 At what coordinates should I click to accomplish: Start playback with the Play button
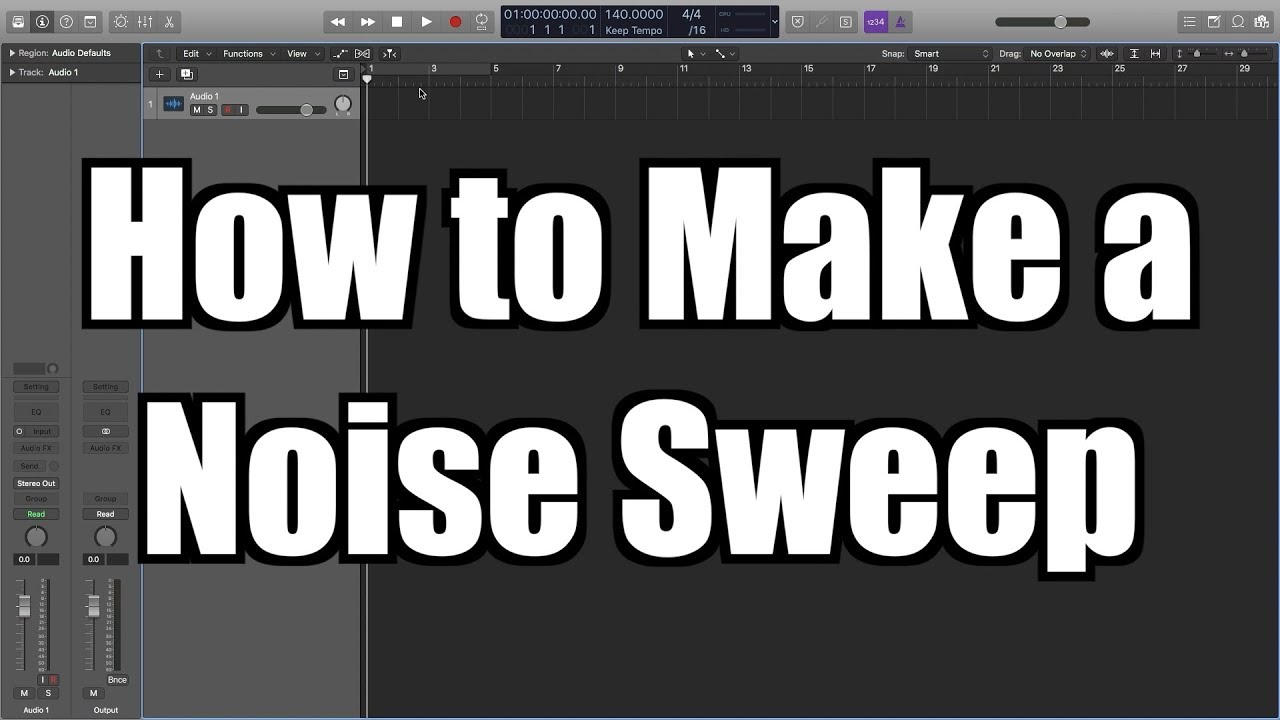426,21
